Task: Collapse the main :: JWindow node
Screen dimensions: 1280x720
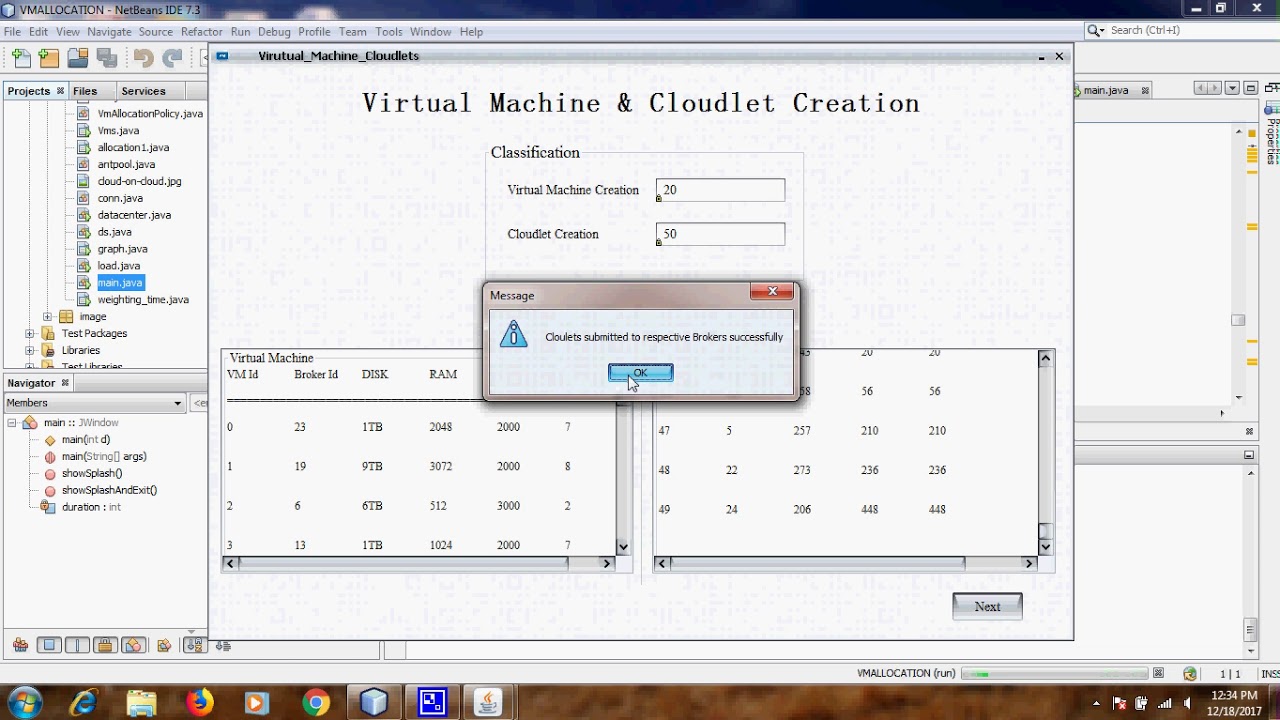Action: tap(12, 423)
